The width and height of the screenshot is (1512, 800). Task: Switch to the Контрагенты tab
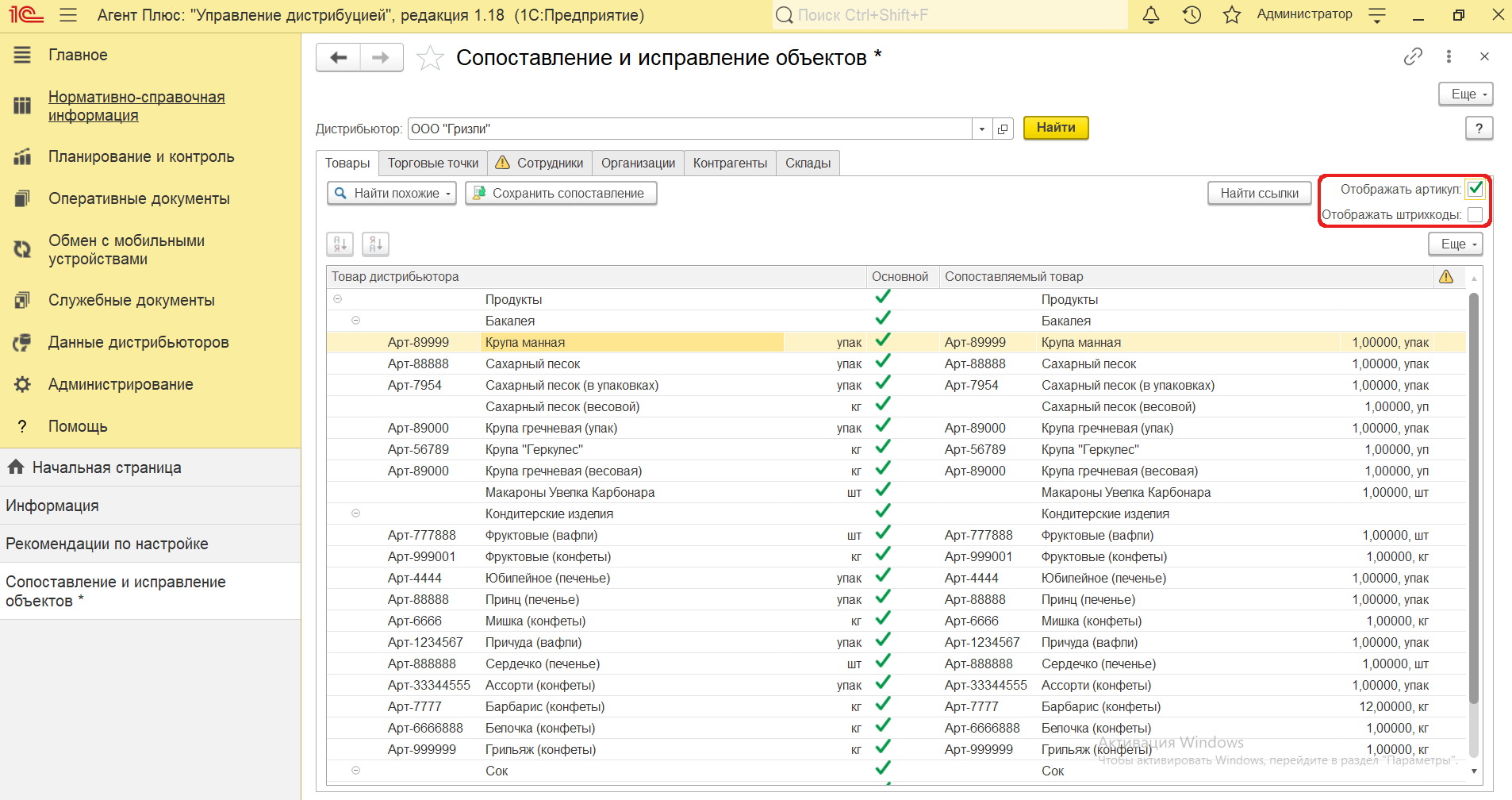730,163
